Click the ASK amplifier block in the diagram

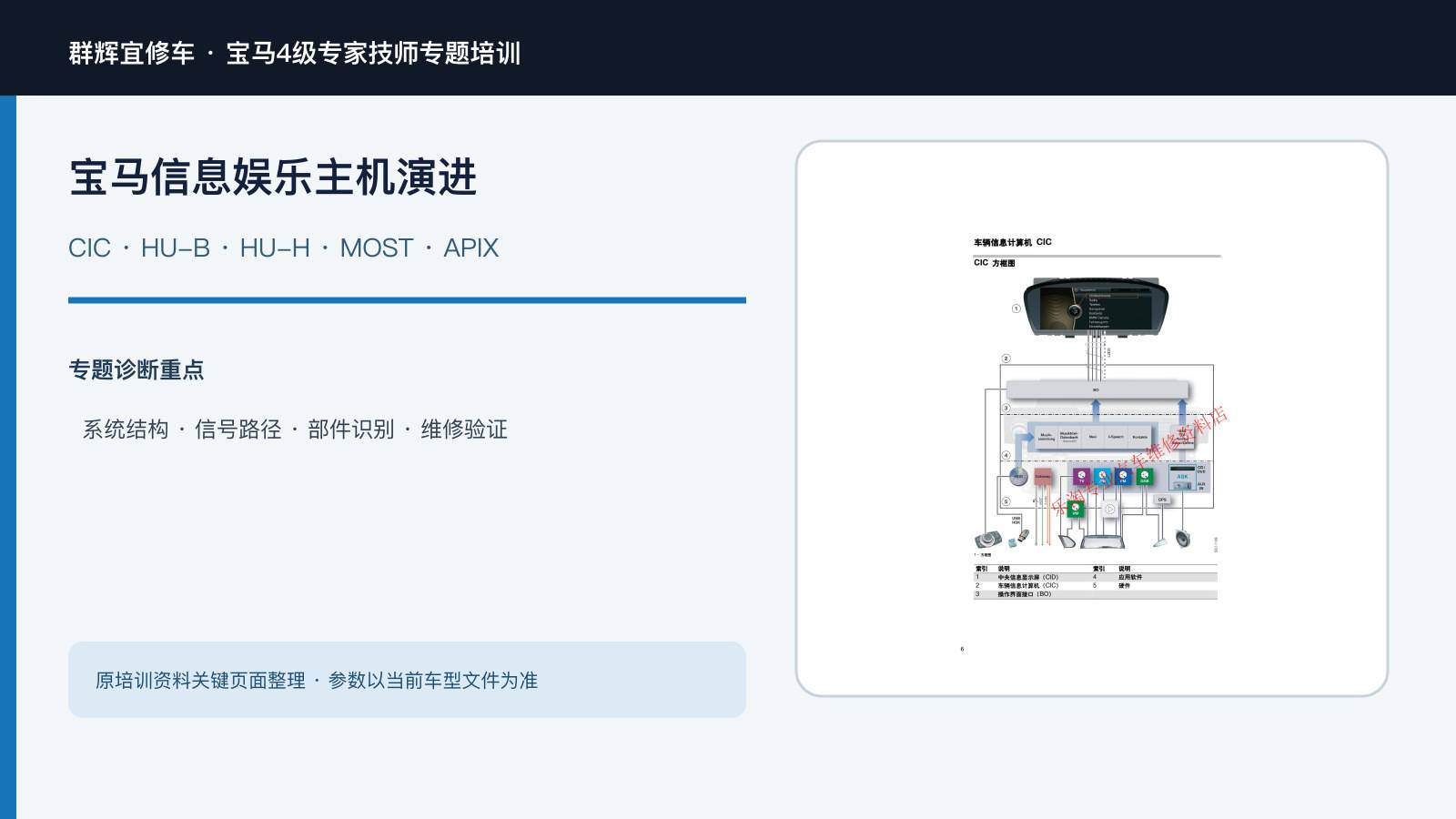(1182, 478)
